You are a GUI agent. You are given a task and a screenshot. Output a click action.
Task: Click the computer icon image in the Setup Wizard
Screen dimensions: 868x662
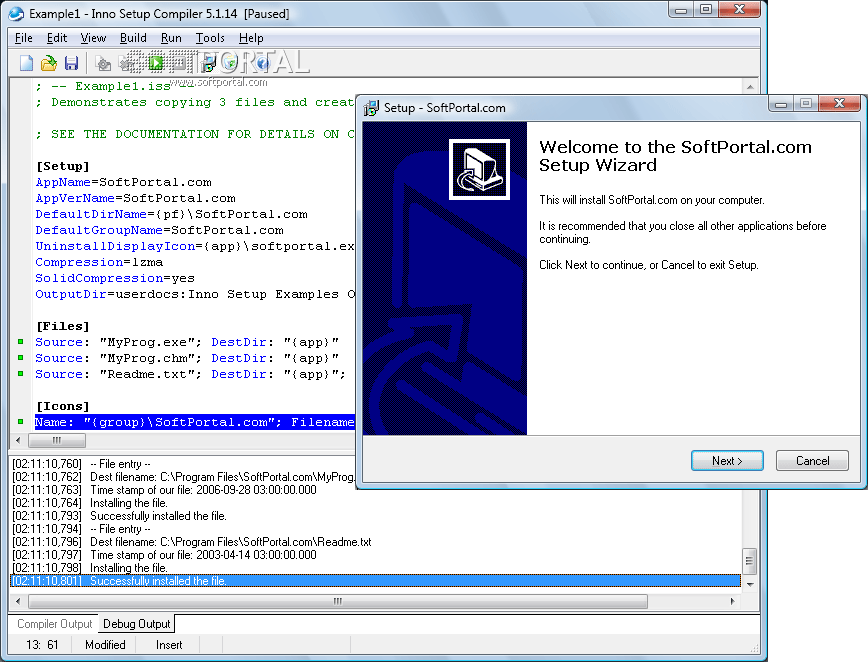(479, 169)
